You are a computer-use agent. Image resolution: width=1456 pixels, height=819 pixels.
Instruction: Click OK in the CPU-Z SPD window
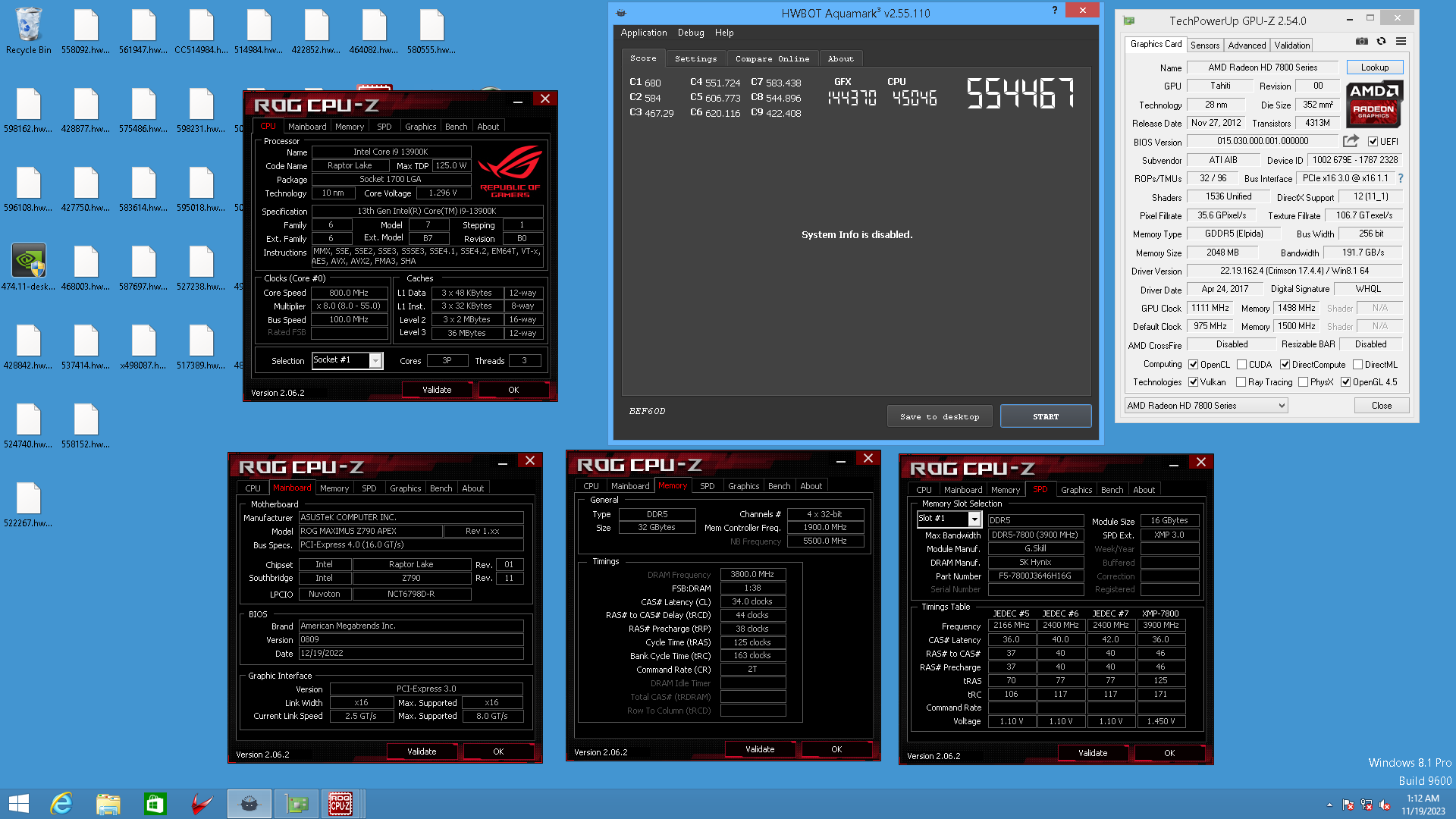1169,753
